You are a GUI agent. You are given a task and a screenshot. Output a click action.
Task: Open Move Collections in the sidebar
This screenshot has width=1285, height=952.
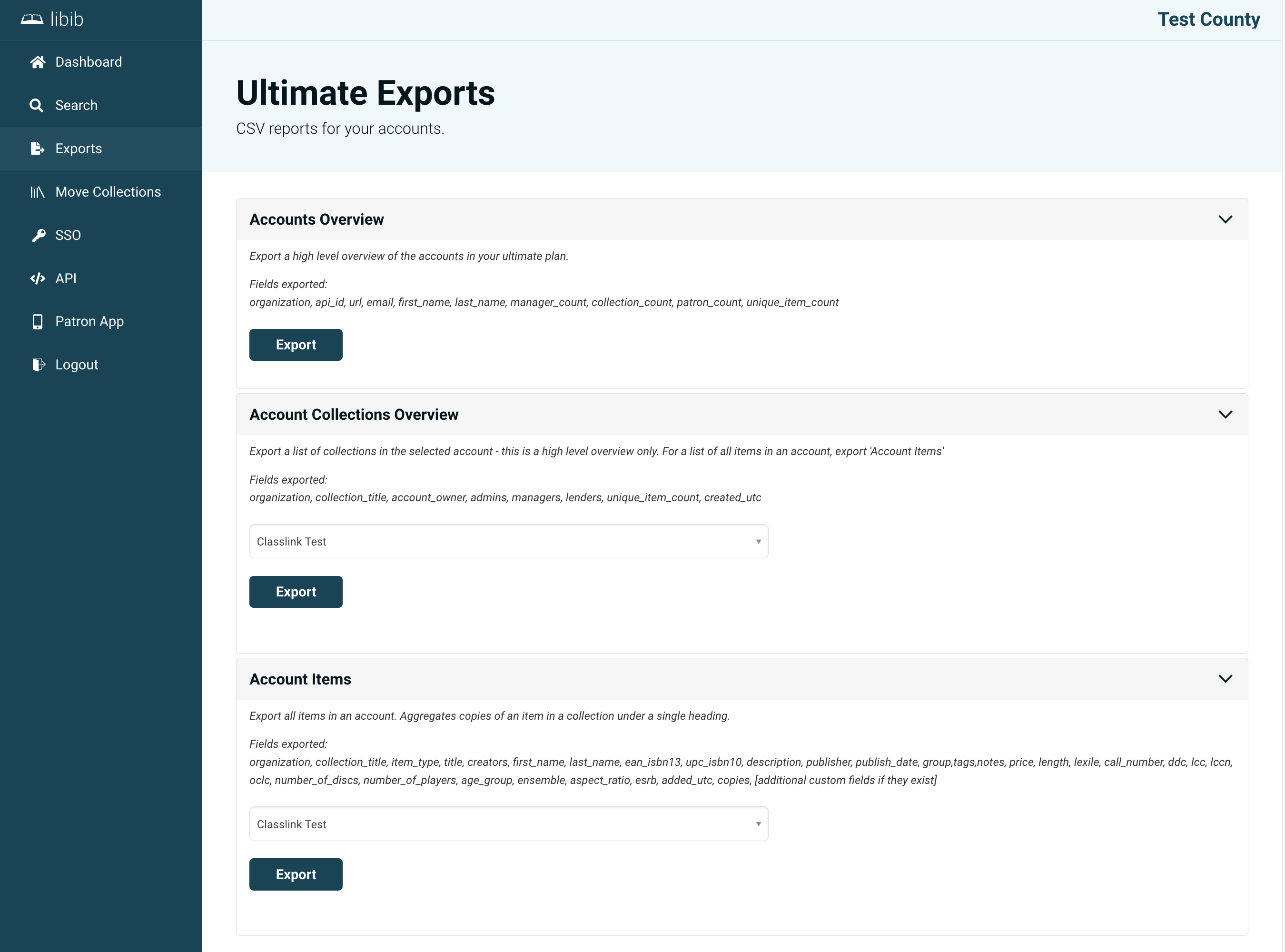pos(101,192)
